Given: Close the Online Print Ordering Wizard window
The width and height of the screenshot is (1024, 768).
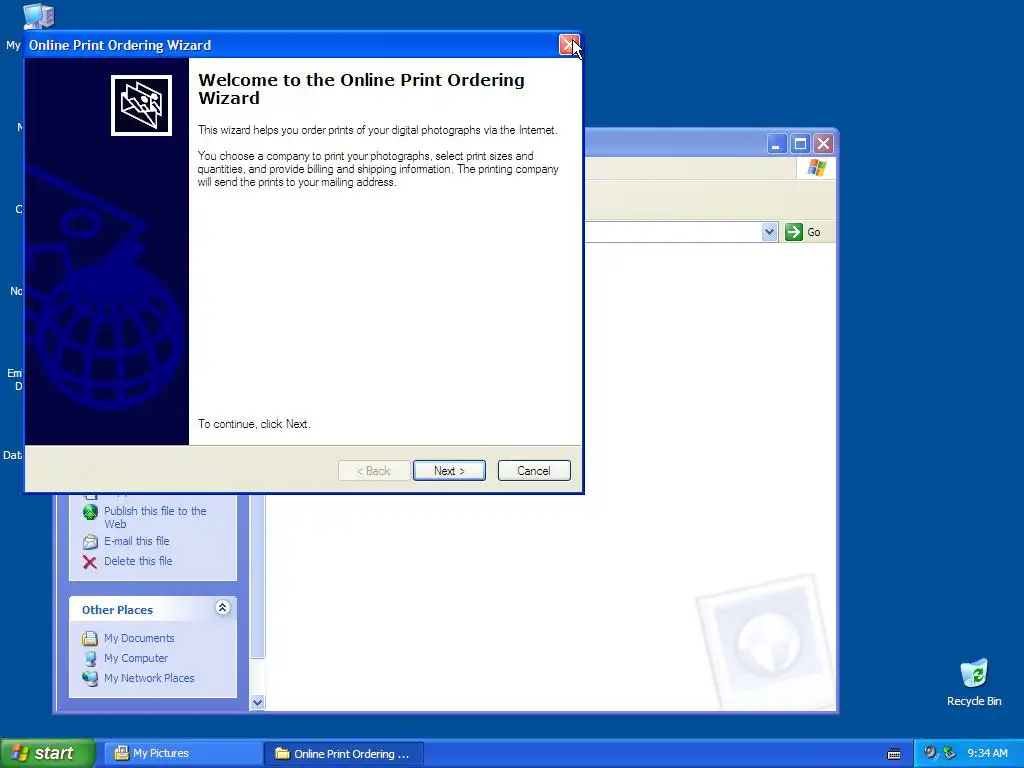Looking at the screenshot, I should 569,45.
